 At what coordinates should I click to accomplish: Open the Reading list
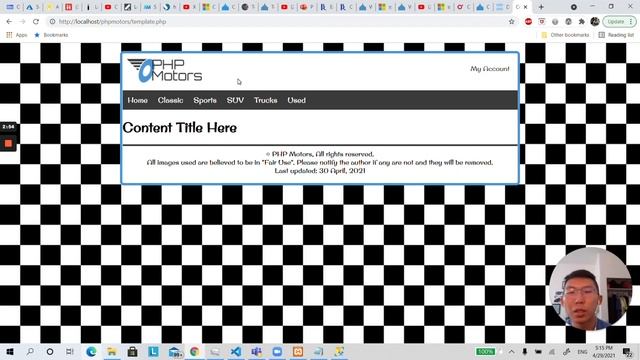point(616,35)
